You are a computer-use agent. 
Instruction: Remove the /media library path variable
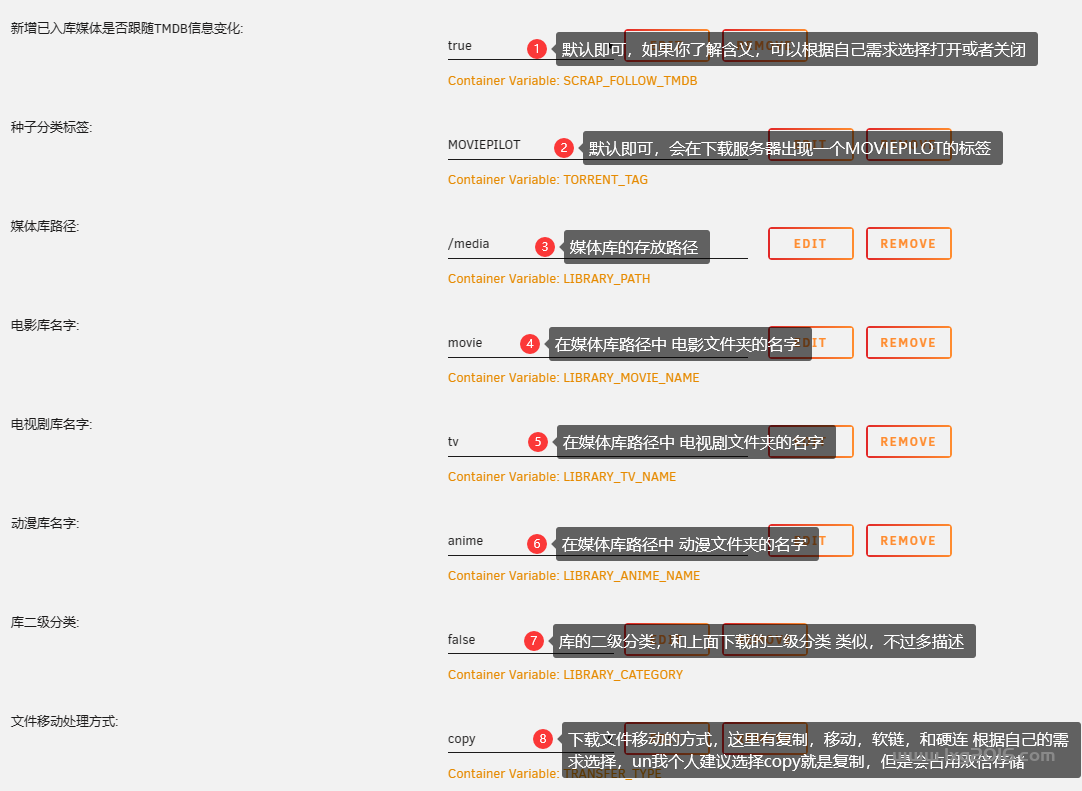click(909, 244)
